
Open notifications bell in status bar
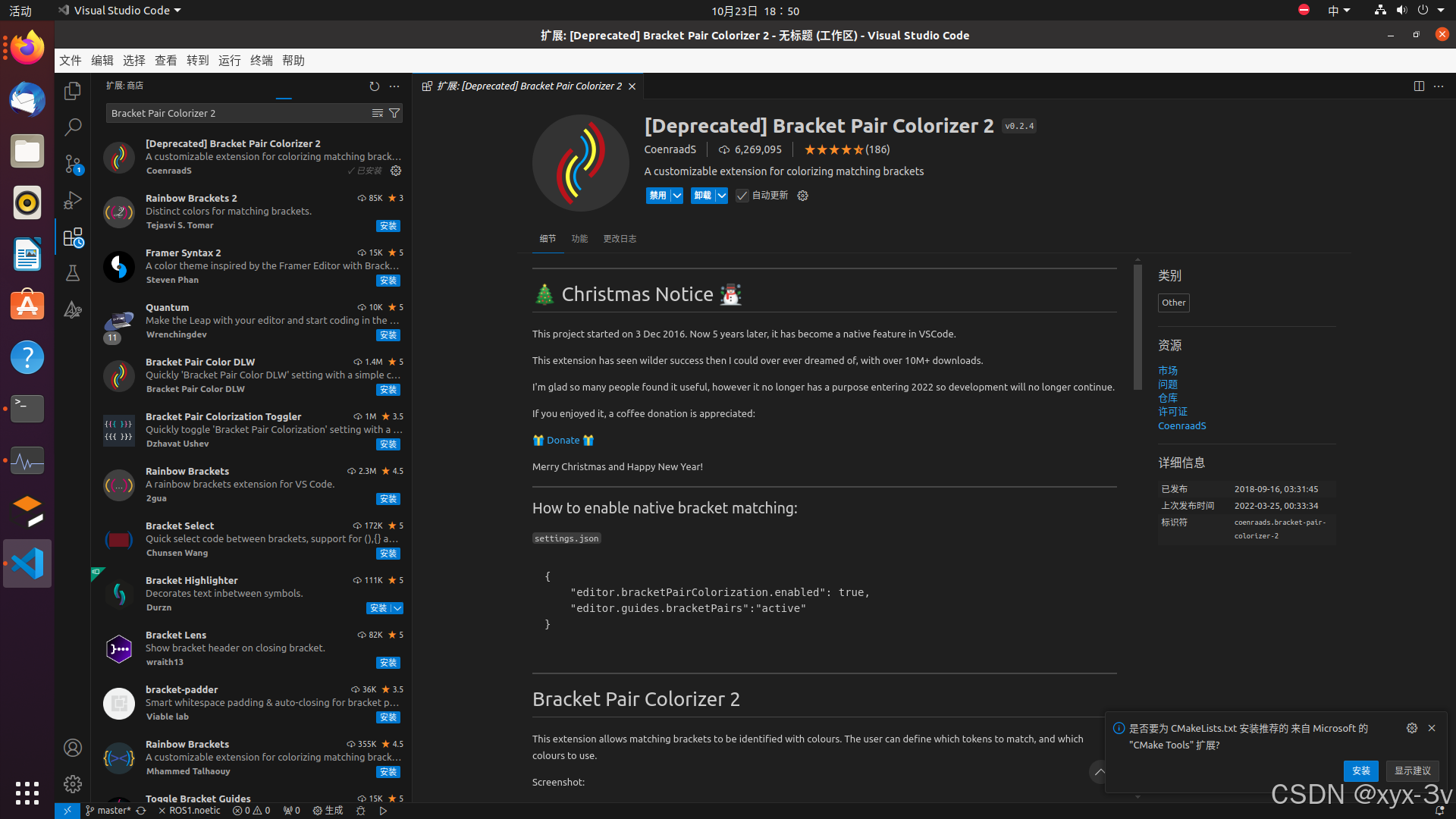[1439, 811]
